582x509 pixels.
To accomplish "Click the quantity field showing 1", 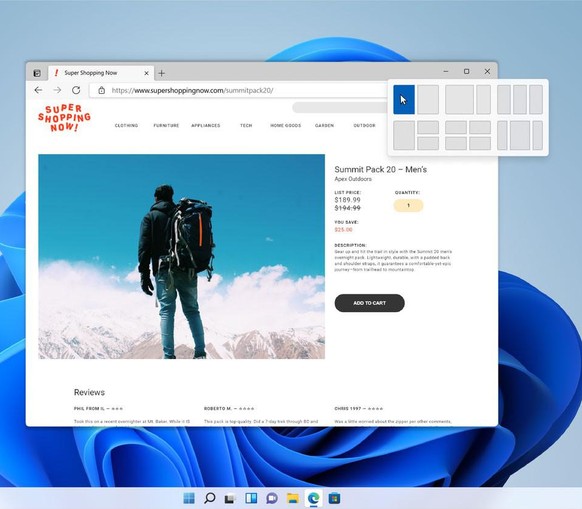I will tap(408, 205).
